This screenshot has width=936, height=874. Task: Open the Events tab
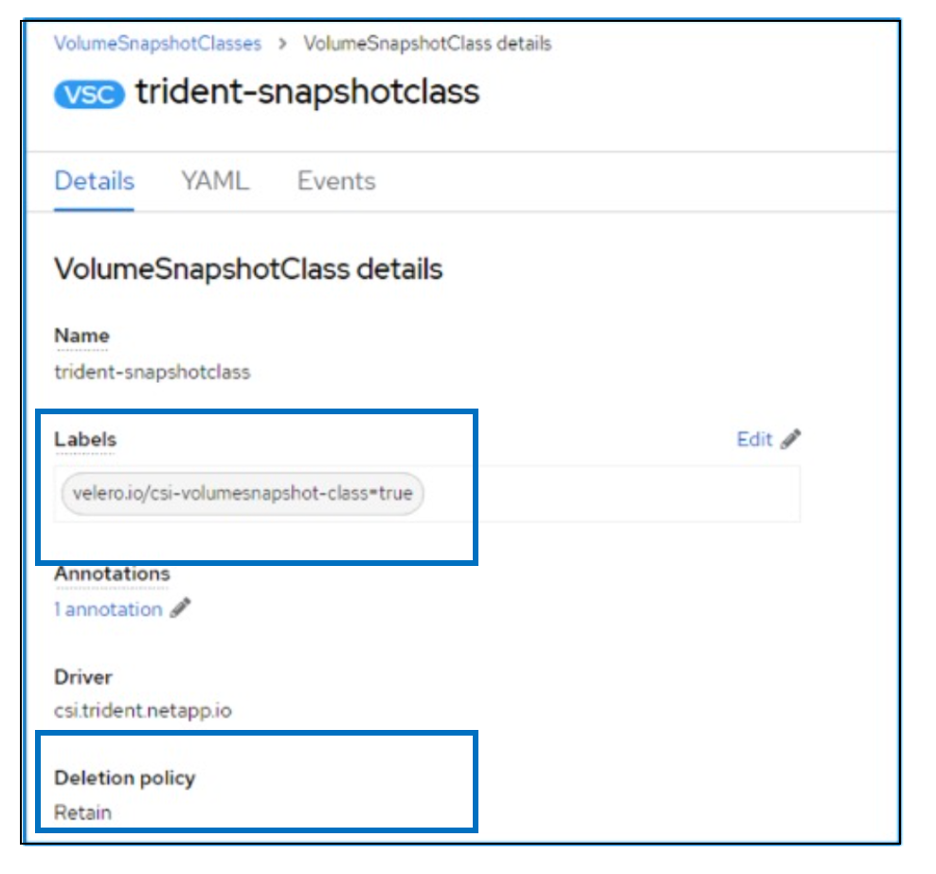pyautogui.click(x=336, y=182)
